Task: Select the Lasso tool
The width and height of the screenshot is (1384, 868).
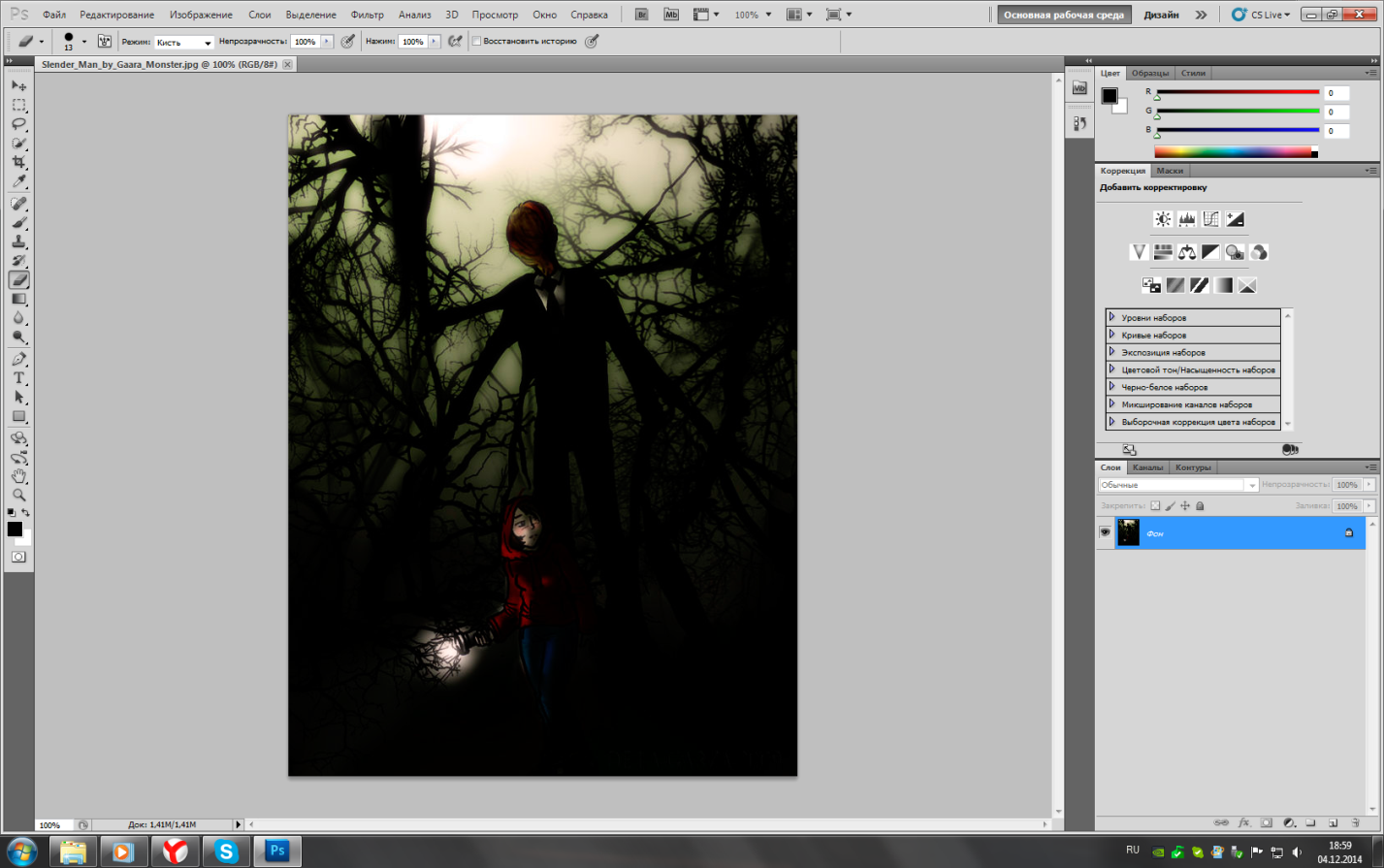Action: click(18, 124)
